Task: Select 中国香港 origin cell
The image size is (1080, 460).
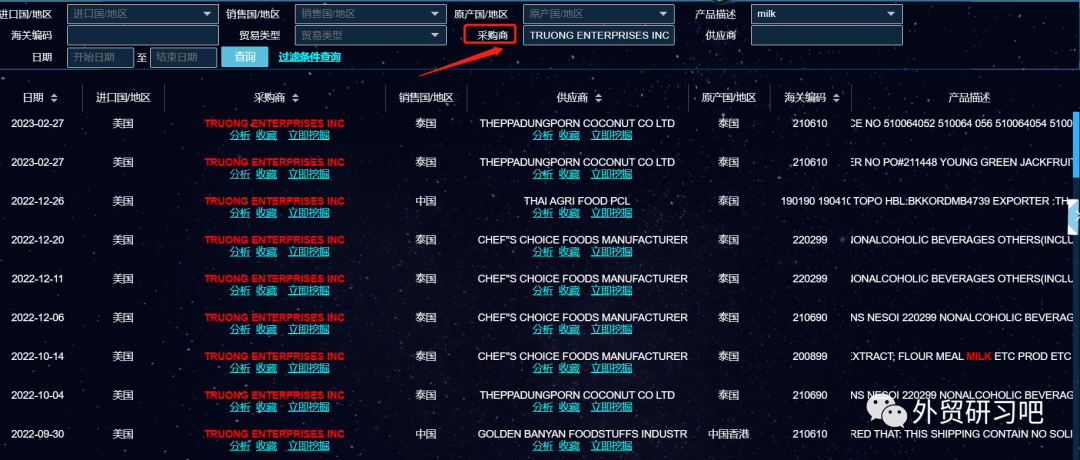Action: (729, 435)
